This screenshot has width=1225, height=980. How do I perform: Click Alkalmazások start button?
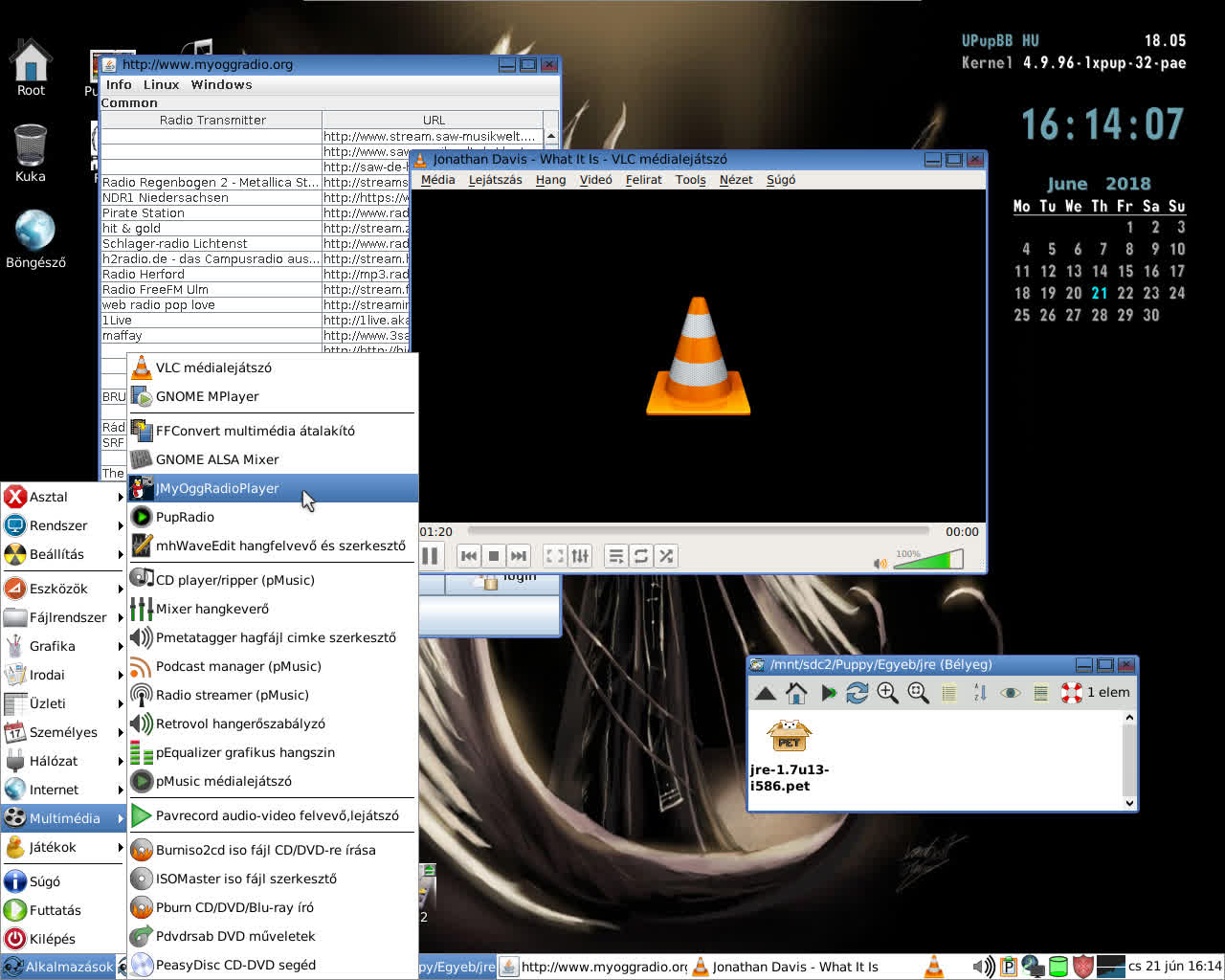tap(58, 967)
